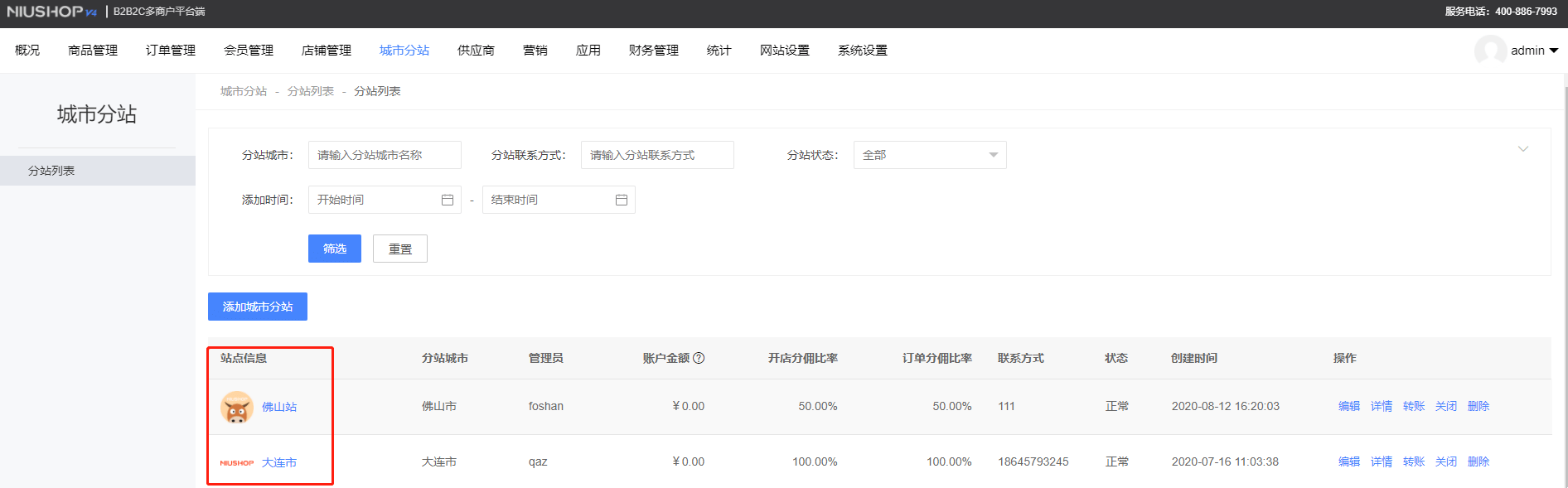This screenshot has width=1568, height=488.
Task: Open the 营销 menu
Action: pyautogui.click(x=535, y=51)
